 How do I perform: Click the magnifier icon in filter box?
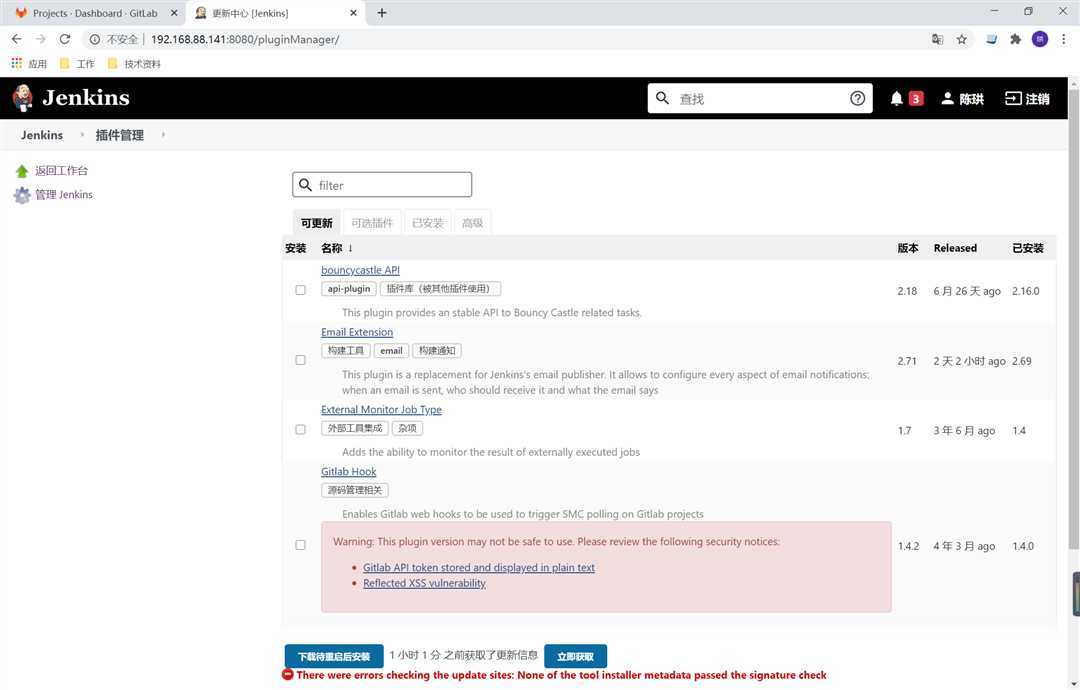coord(306,185)
